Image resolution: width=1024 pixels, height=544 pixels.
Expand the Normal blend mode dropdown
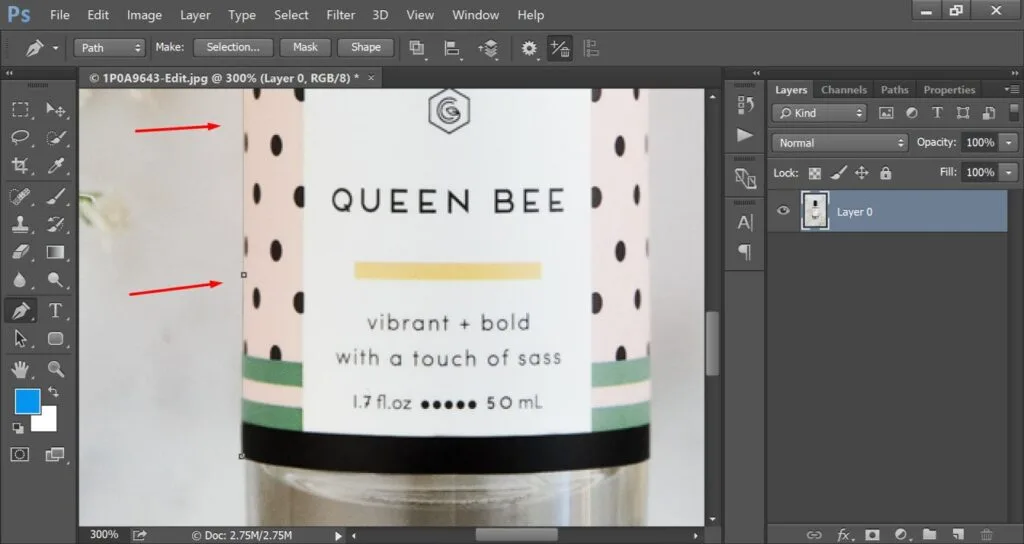pos(840,143)
